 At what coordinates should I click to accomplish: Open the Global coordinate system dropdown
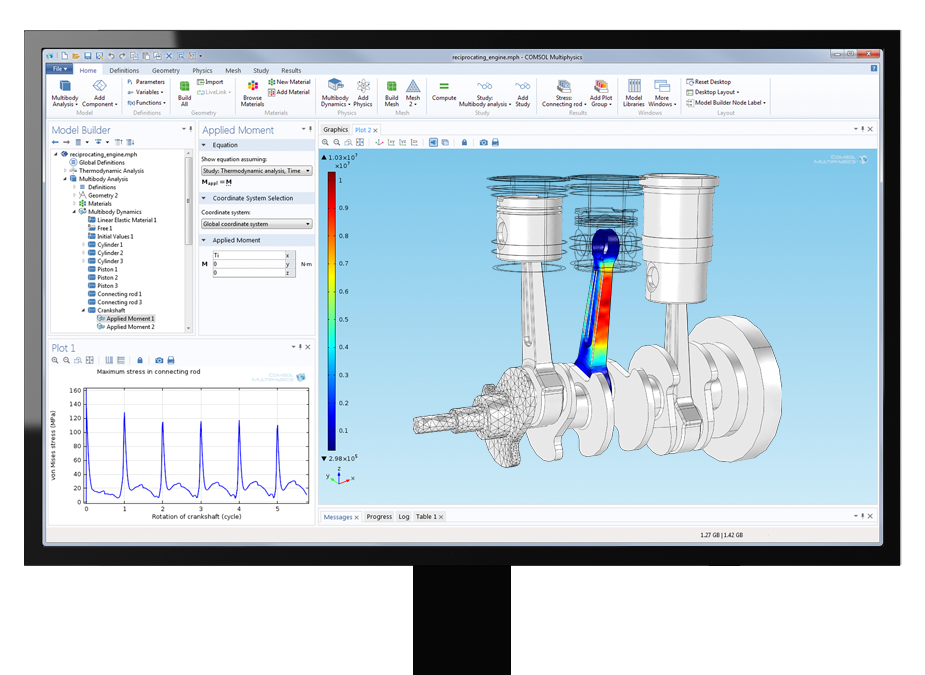257,224
